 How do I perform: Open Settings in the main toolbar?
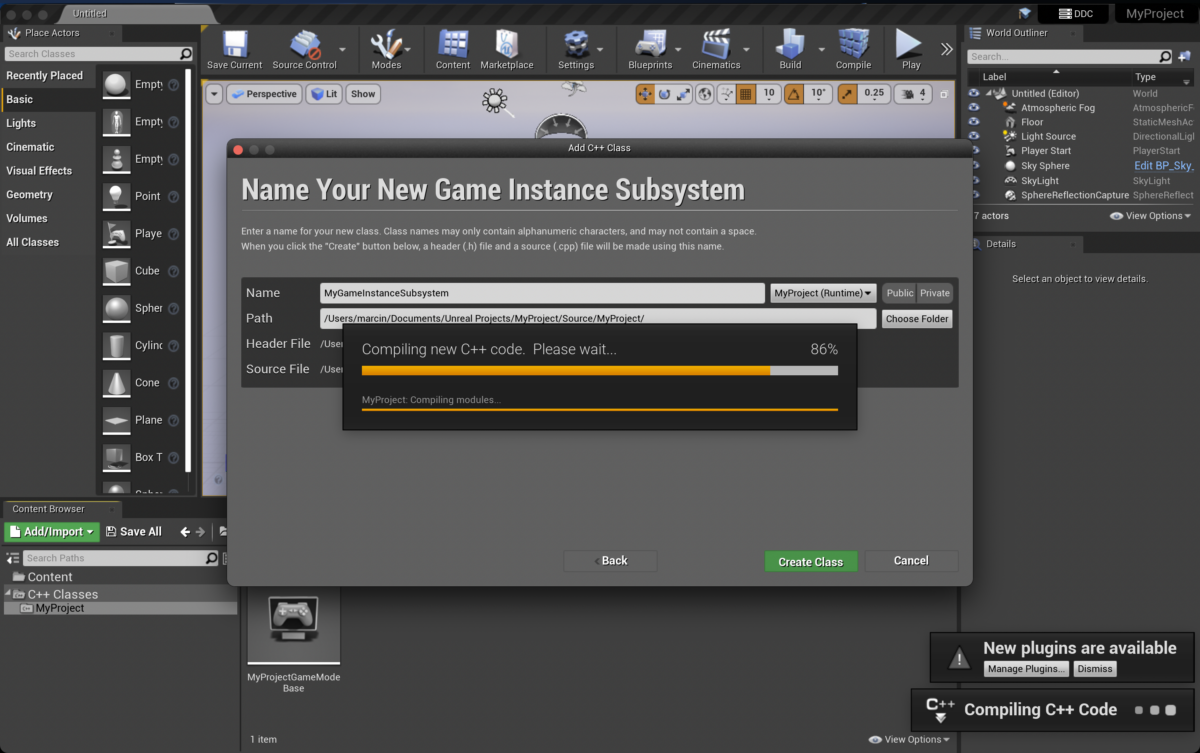coord(576,50)
